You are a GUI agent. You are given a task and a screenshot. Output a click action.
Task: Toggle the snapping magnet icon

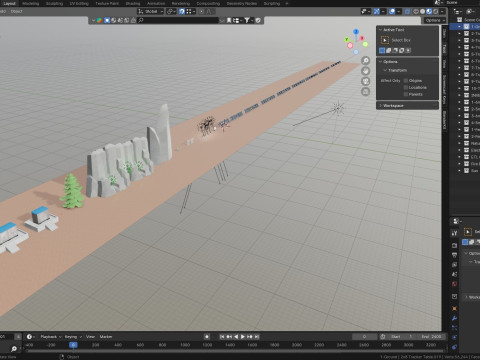tap(182, 11)
